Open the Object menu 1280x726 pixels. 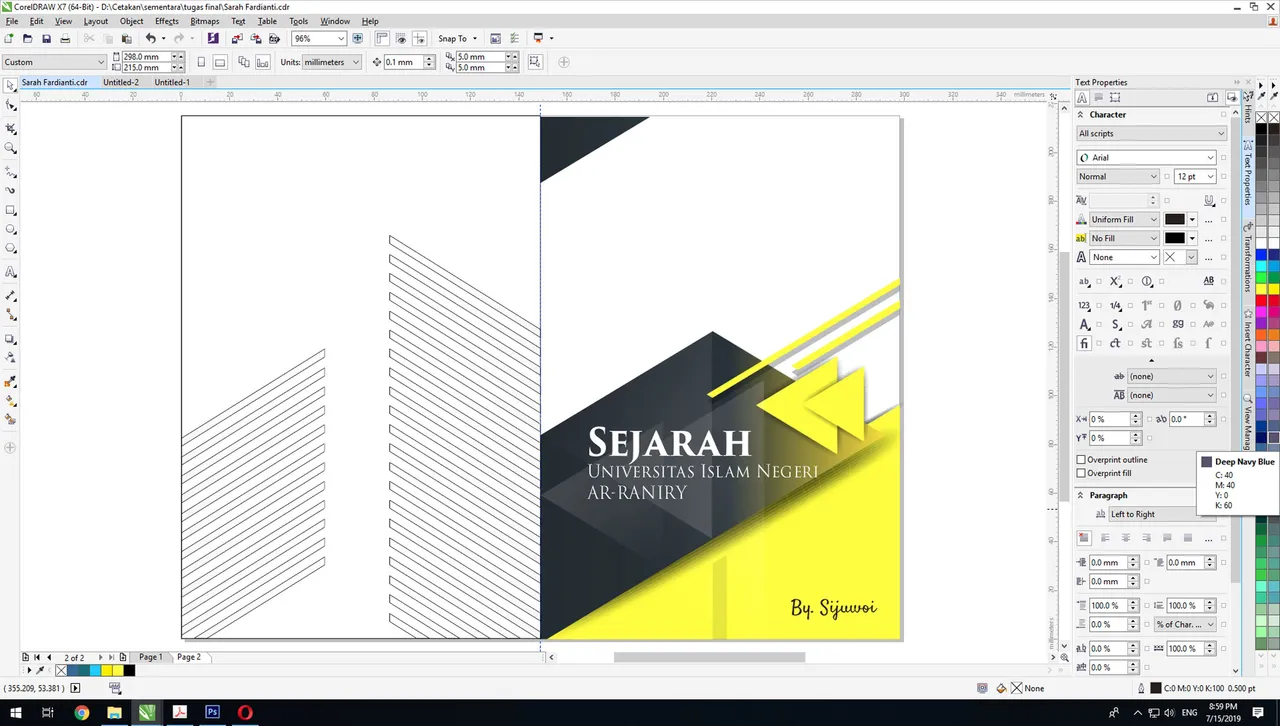click(x=131, y=21)
